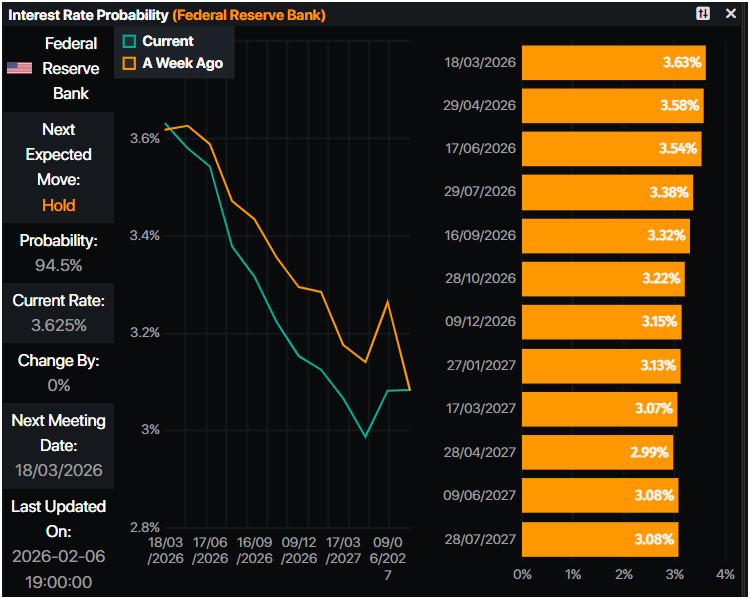This screenshot has width=750, height=599.
Task: Select the 29/04/2026 bar showing 3.58%
Action: [612, 106]
